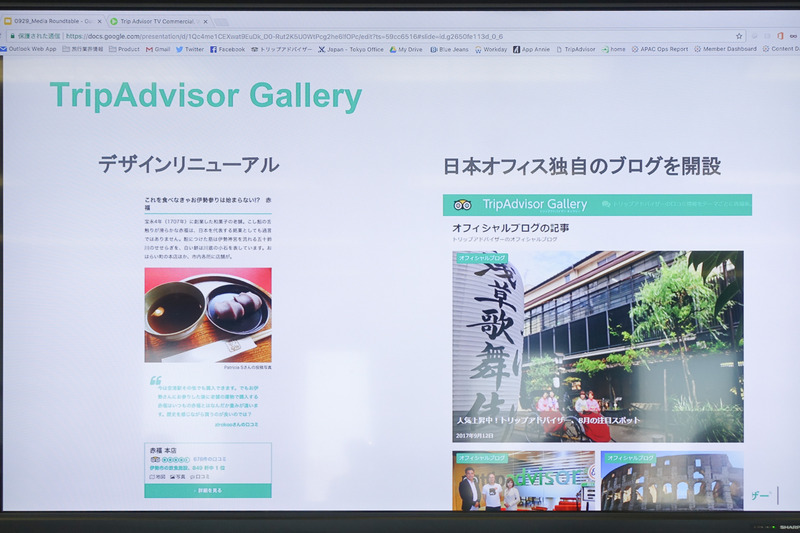
Task: Click the オフィシャルブログの記事 heading
Action: (x=511, y=228)
